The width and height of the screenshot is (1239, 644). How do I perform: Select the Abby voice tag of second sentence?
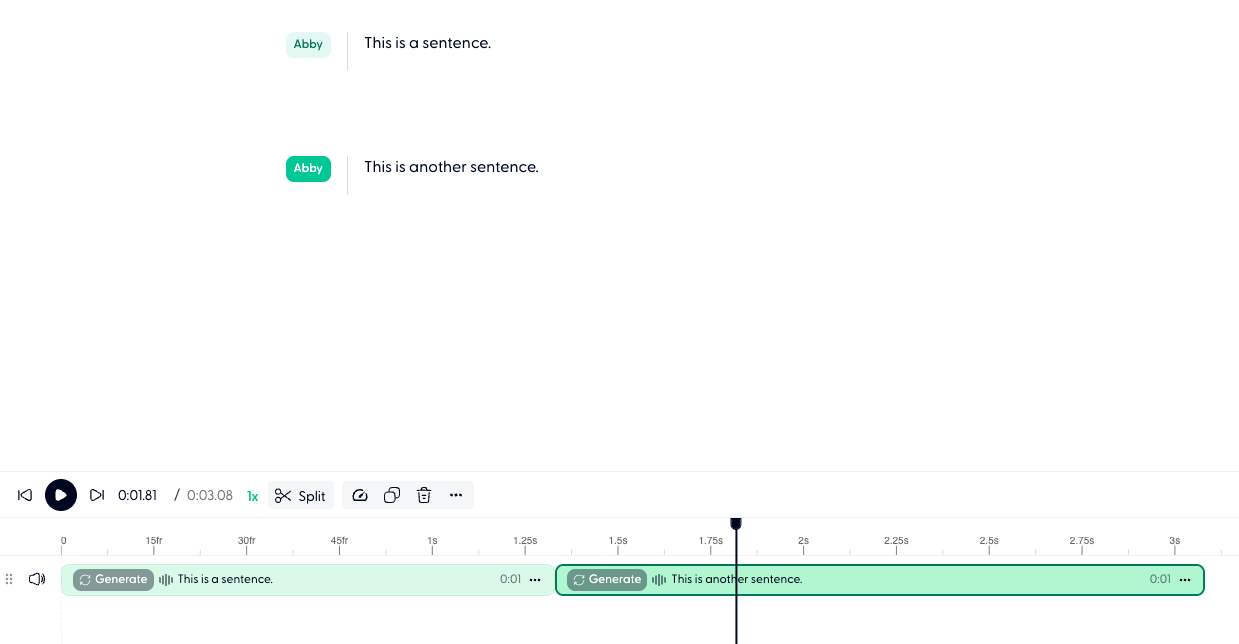pyautogui.click(x=308, y=168)
